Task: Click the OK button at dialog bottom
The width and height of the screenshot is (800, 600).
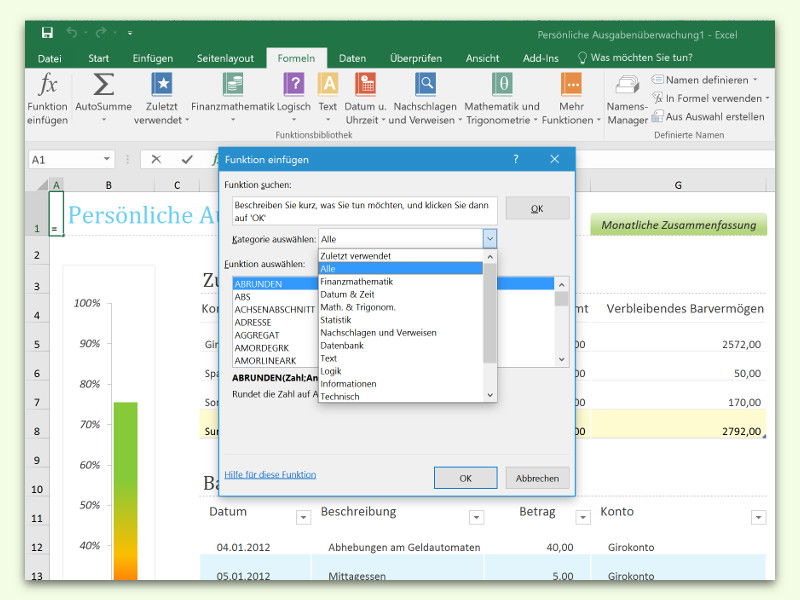Action: 465,478
